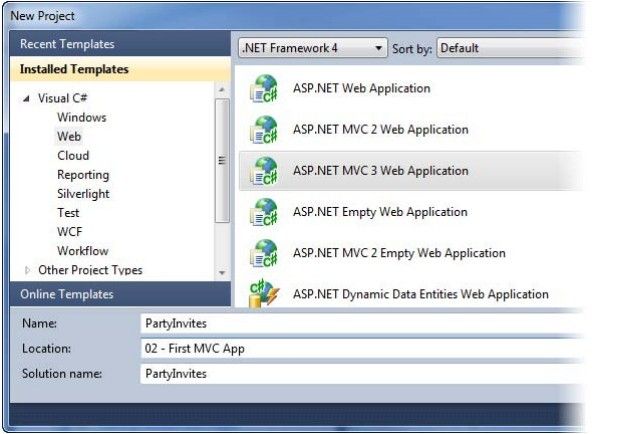Screen dimensions: 617x434
Task: Open the Sort by Default dropdown
Action: tap(510, 48)
